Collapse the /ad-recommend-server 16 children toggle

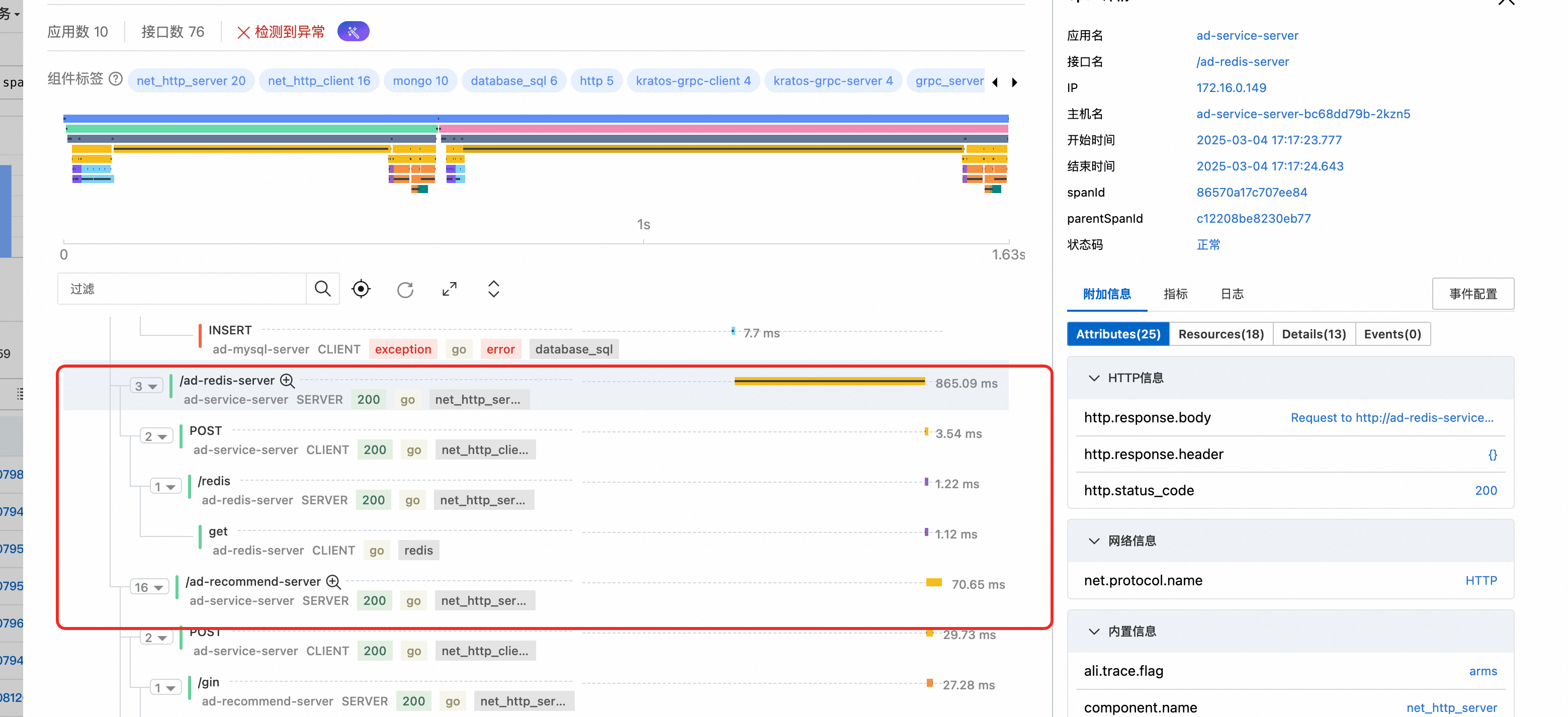pyautogui.click(x=149, y=587)
